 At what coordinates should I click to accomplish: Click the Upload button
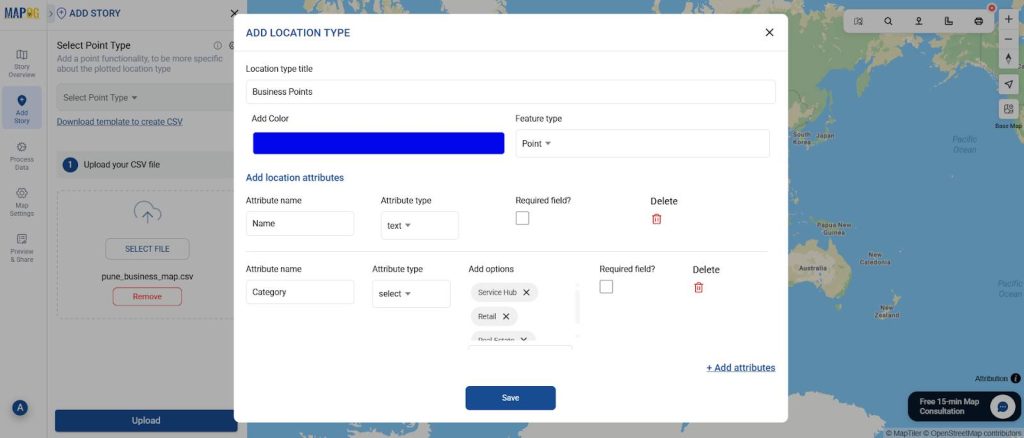coord(146,420)
